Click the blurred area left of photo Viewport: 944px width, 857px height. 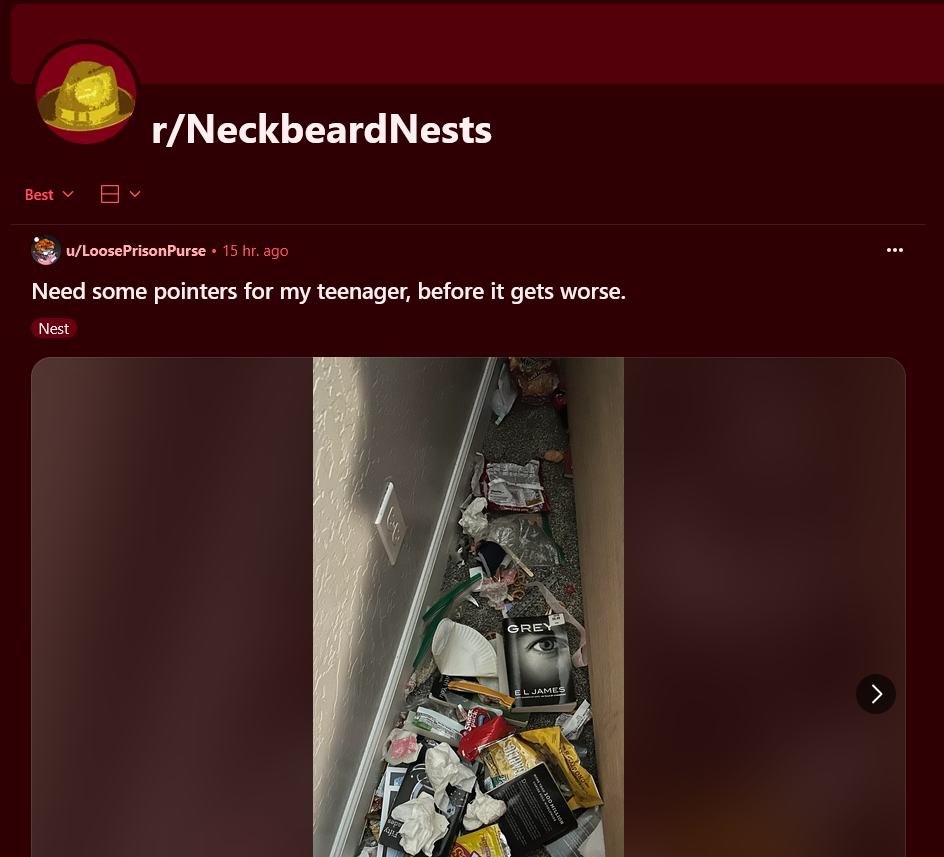pos(172,607)
